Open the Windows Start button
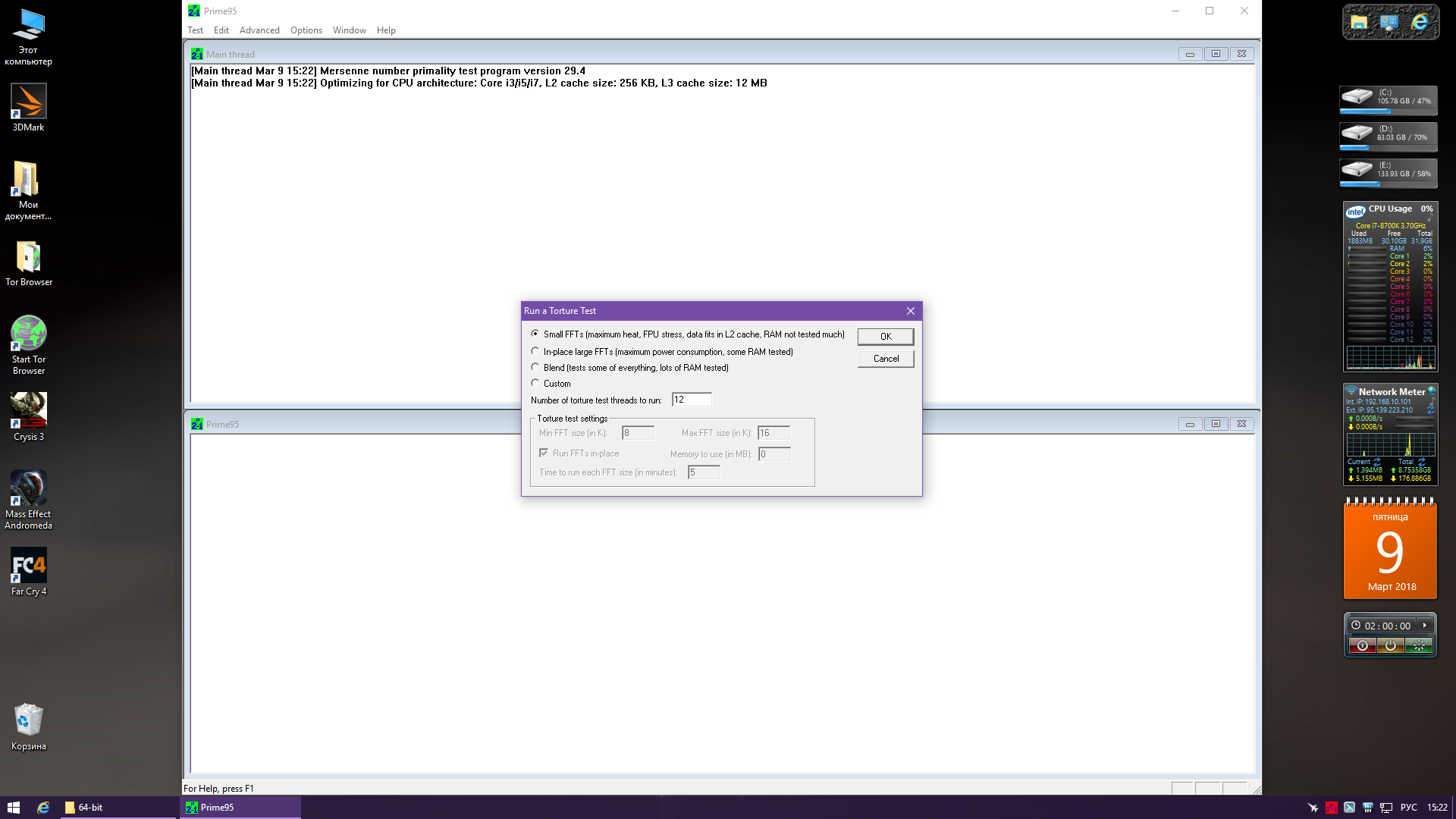The image size is (1456, 819). coord(13,808)
